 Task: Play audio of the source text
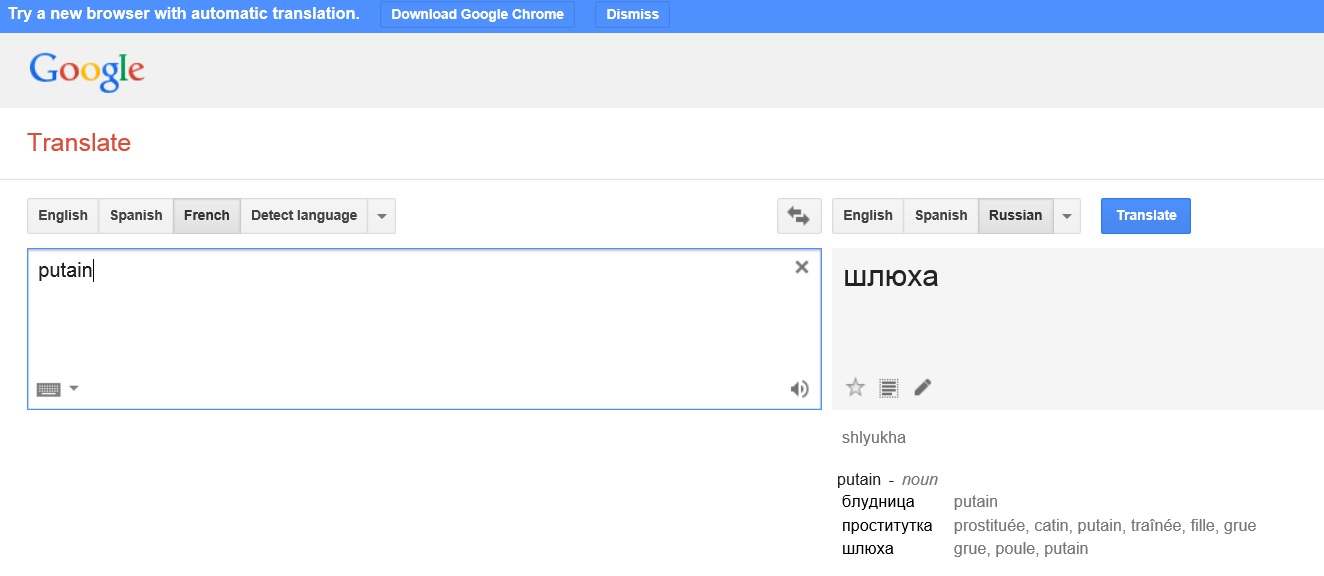[x=799, y=389]
